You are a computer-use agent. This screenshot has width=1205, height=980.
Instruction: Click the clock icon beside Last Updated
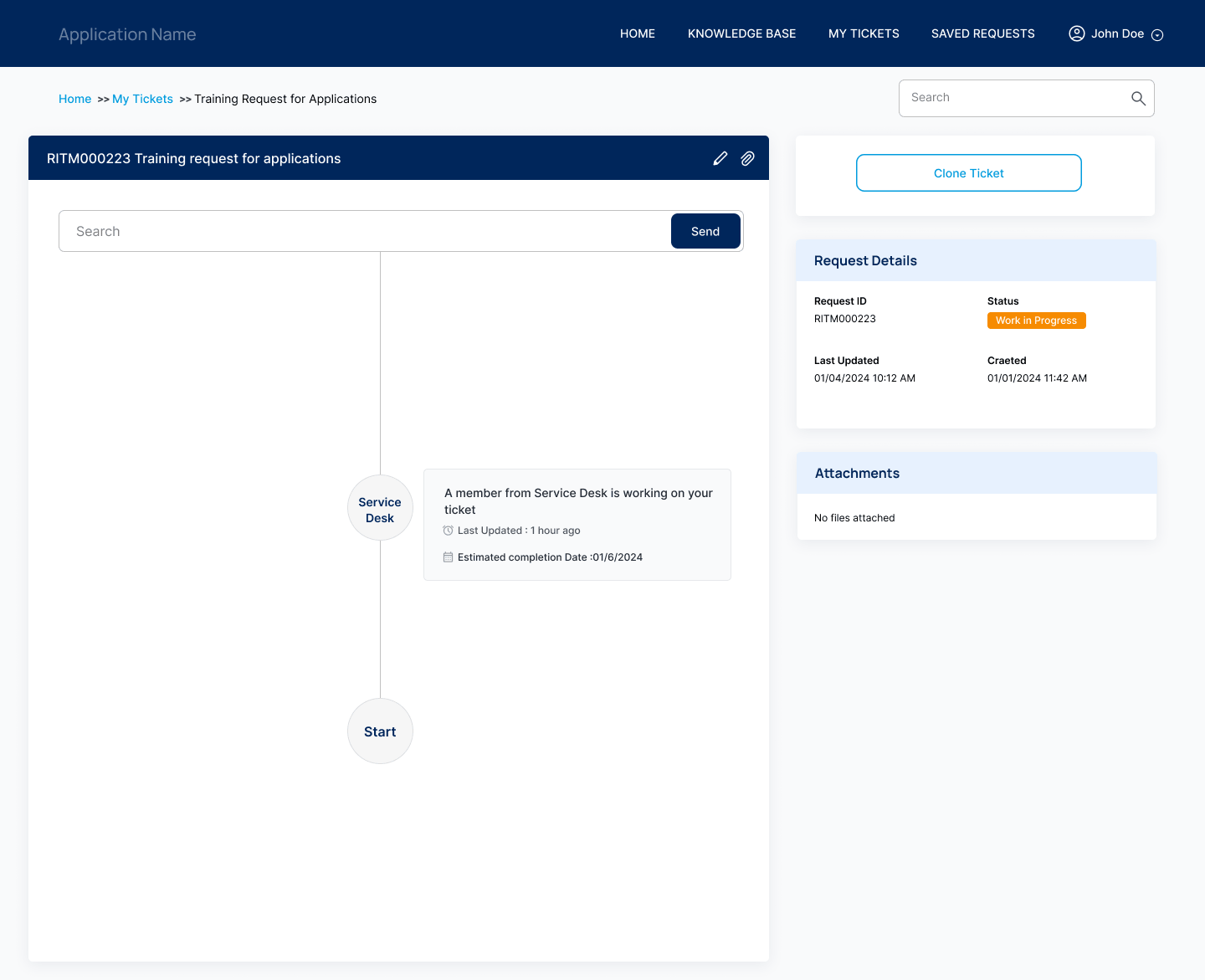coord(448,531)
